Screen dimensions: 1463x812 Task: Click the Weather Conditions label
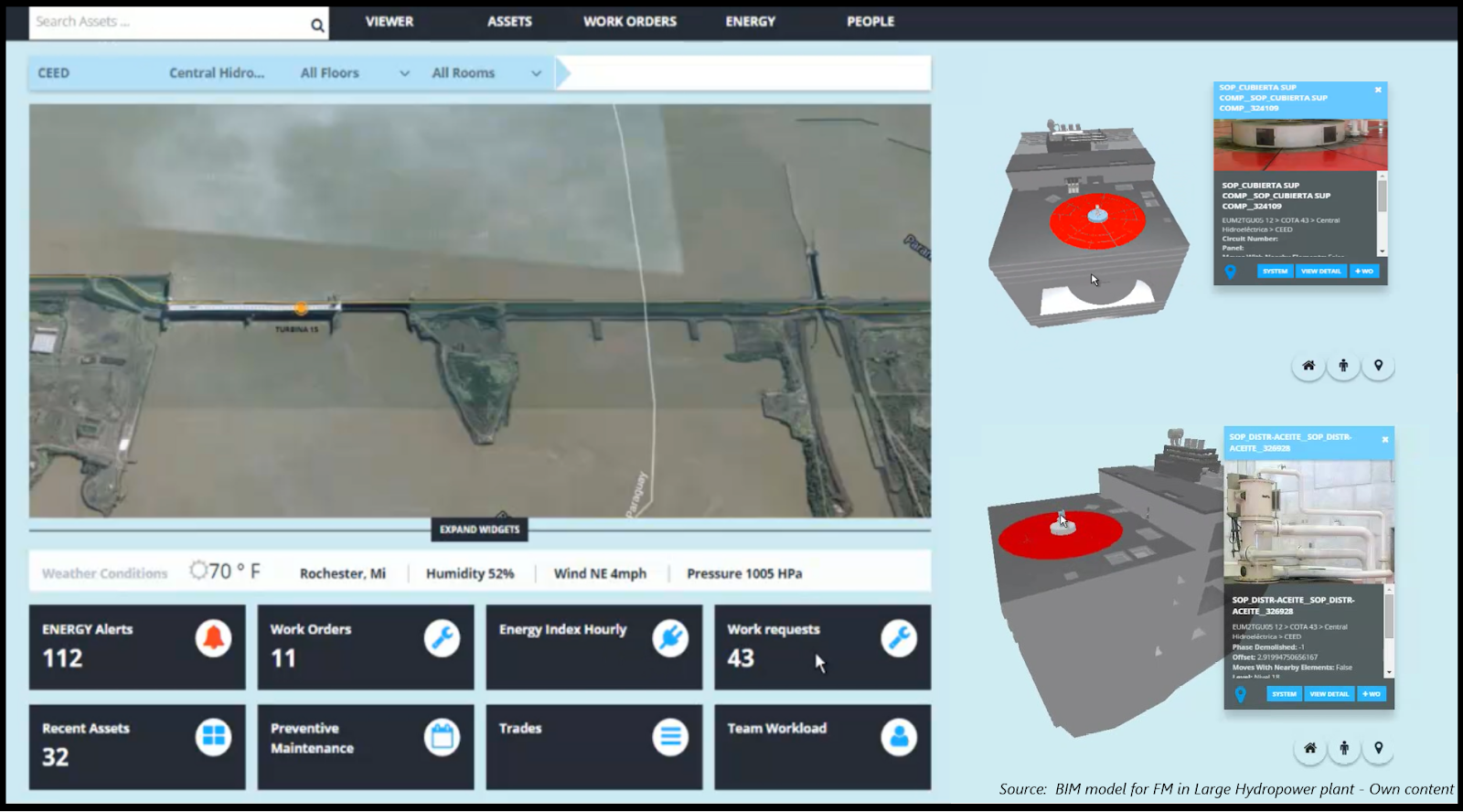[x=105, y=573]
